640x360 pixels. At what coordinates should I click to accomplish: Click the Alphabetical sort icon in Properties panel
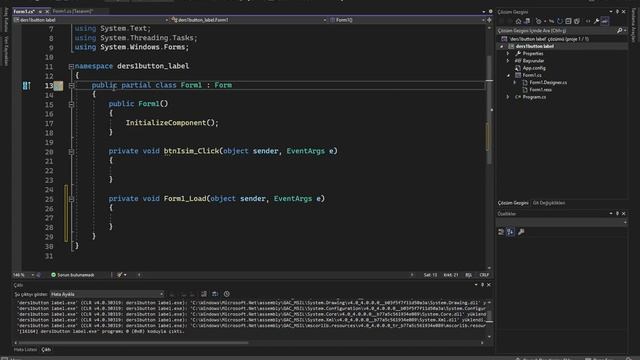coord(510,232)
